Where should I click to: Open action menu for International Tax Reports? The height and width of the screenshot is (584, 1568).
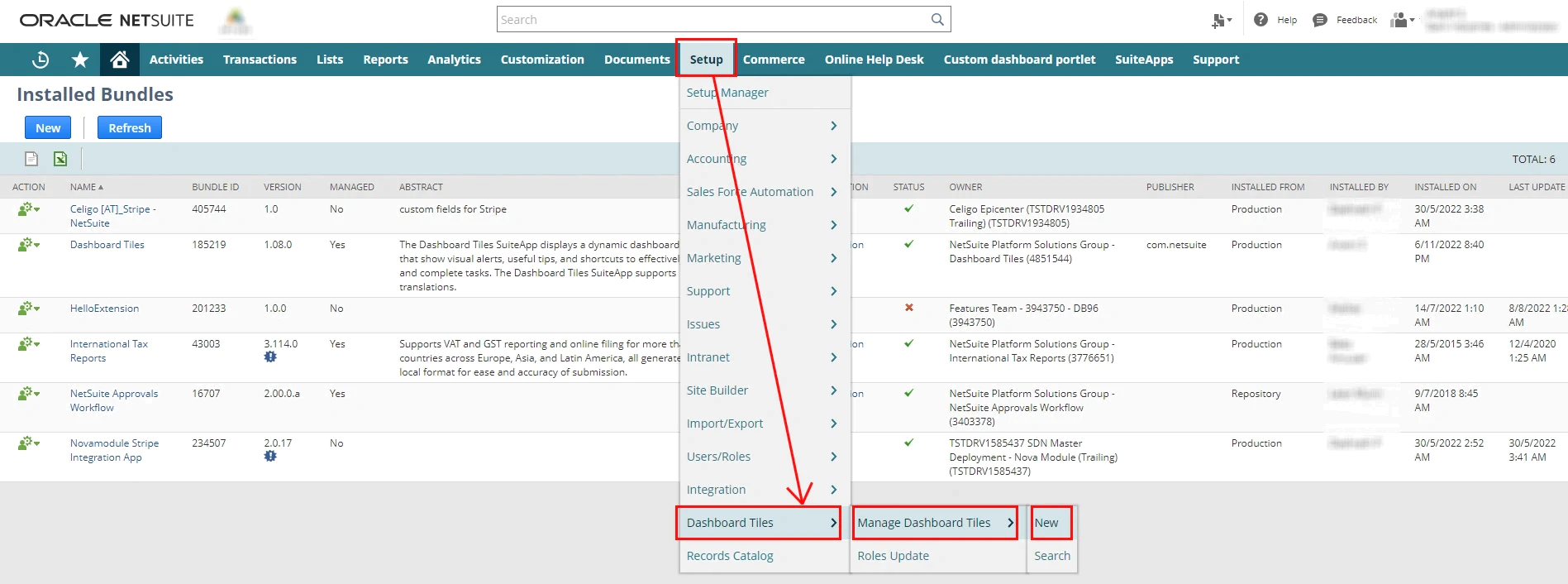[29, 344]
